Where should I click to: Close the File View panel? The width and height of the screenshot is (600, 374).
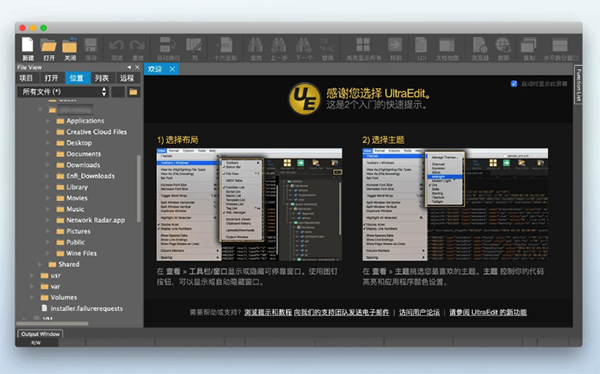137,67
